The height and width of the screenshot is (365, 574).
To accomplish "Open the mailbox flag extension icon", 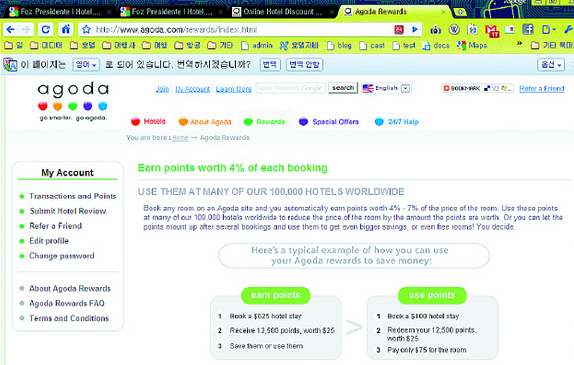I will (510, 29).
